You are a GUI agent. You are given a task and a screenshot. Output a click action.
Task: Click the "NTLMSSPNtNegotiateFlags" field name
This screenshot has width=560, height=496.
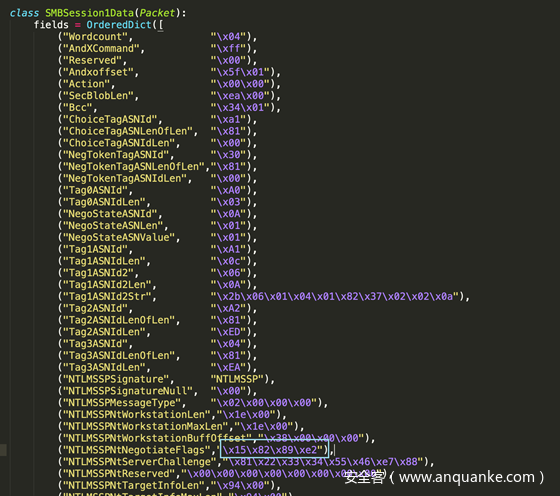coord(137,450)
